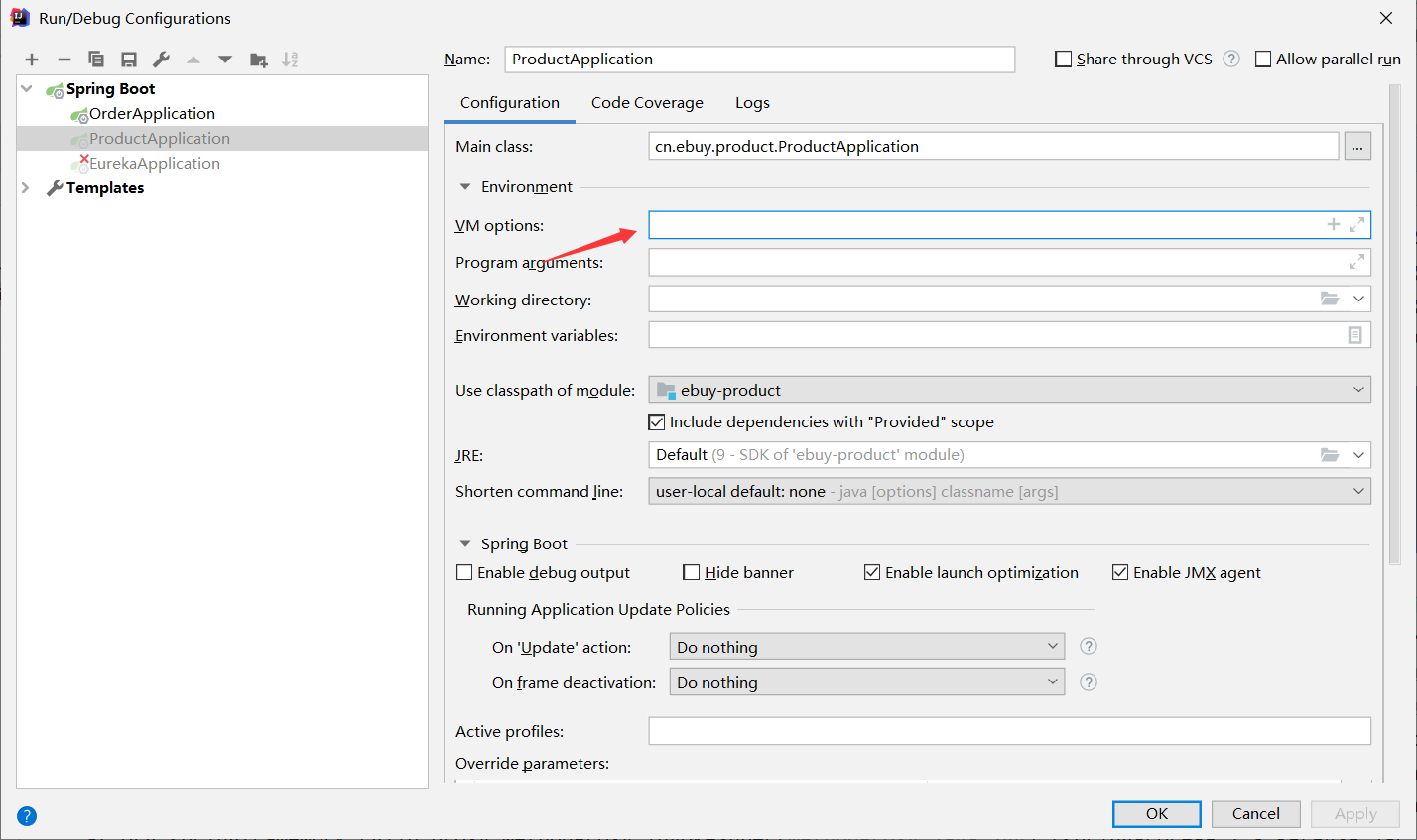This screenshot has height=840, width=1417.
Task: Check the Hide banner option
Action: (x=692, y=572)
